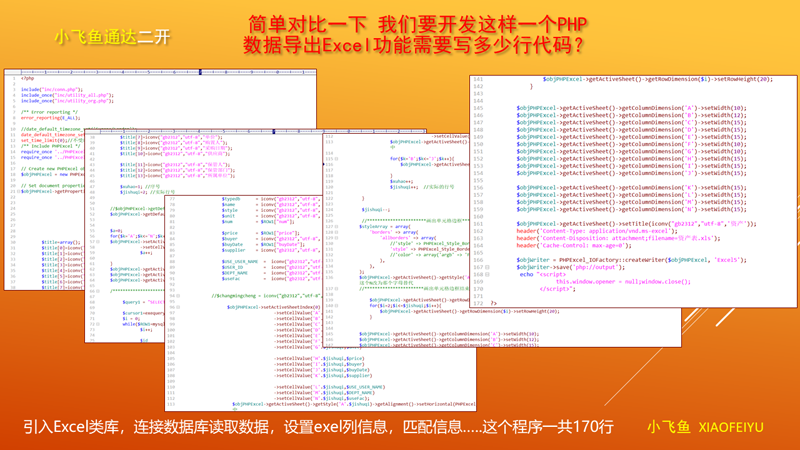This screenshot has width=800, height=450.
Task: Click '$xuhao=1; //序号' line
Action: coord(140,187)
